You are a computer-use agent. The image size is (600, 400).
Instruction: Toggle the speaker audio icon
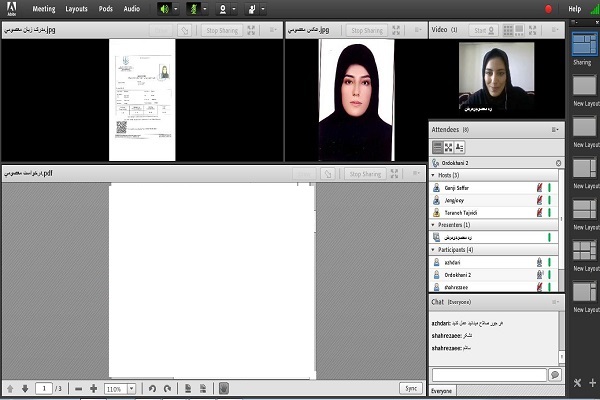pyautogui.click(x=165, y=9)
